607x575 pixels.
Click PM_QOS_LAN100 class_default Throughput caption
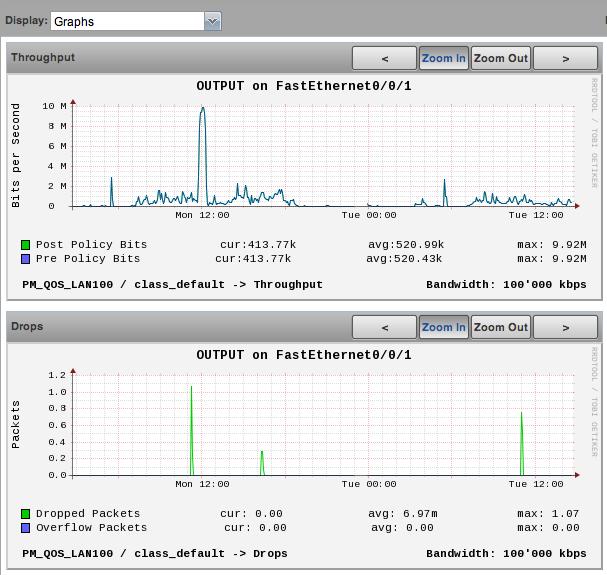click(x=172, y=285)
